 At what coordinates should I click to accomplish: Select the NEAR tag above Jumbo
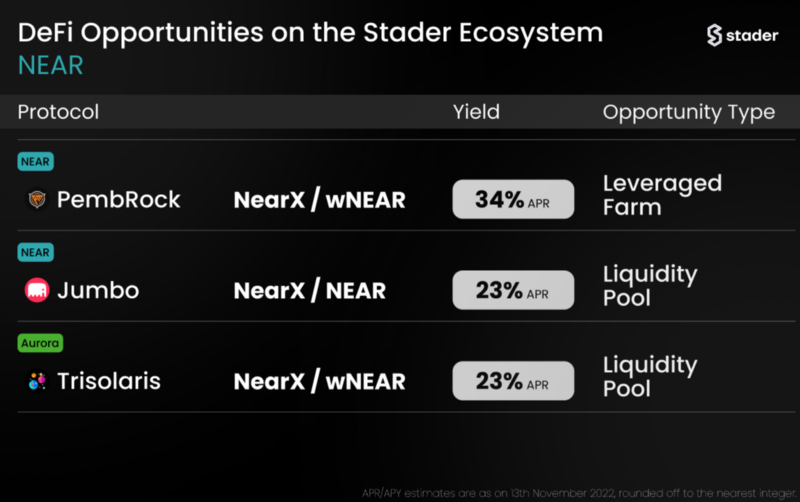coord(35,253)
